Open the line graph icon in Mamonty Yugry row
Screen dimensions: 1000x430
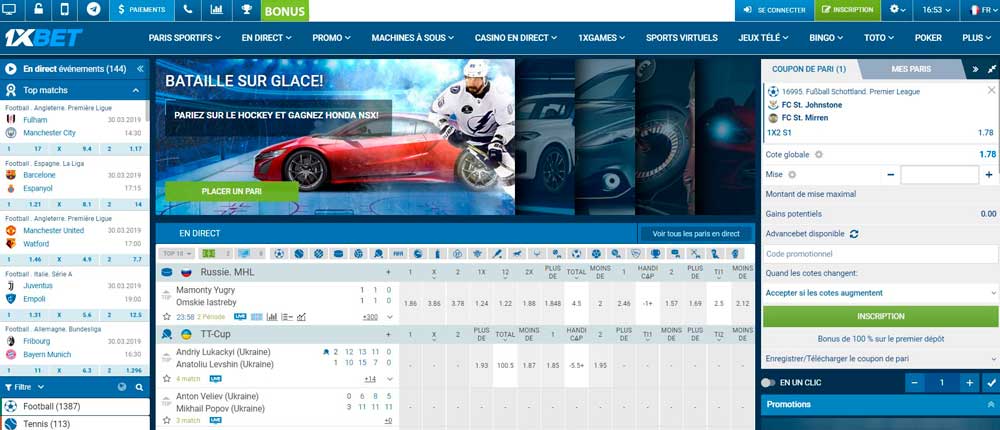pos(301,316)
